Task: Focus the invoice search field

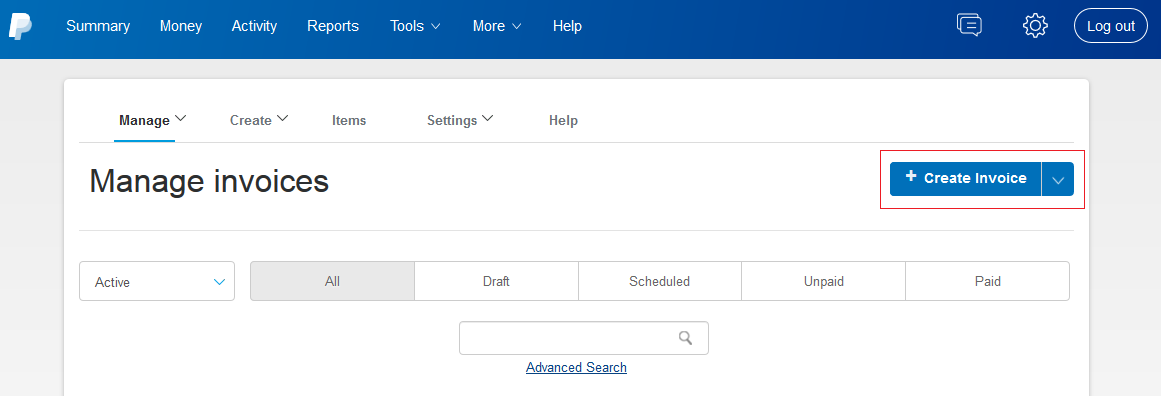Action: [583, 338]
